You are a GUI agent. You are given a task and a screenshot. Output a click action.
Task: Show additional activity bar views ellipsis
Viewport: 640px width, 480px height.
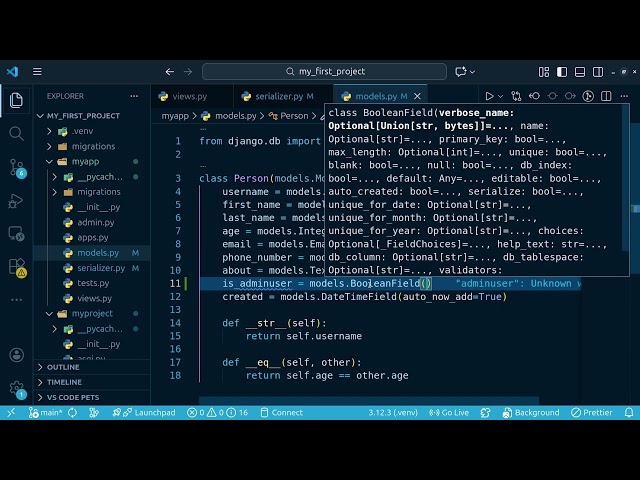pos(16,300)
